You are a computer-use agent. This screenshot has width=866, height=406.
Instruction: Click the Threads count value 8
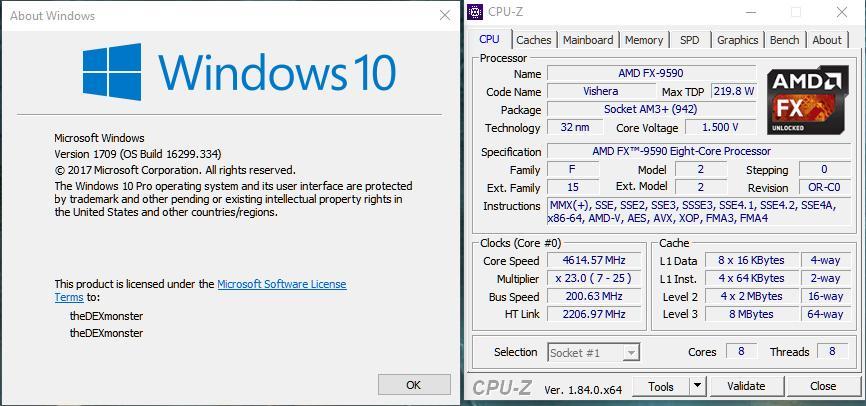(833, 351)
